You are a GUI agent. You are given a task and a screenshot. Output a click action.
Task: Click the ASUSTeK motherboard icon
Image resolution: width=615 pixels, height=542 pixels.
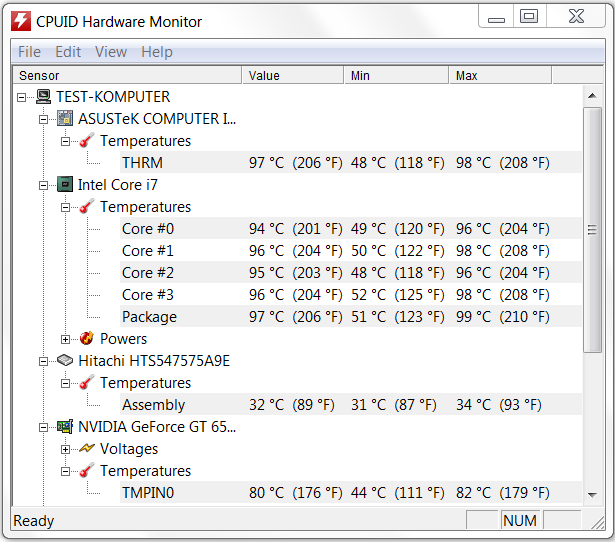[x=65, y=118]
